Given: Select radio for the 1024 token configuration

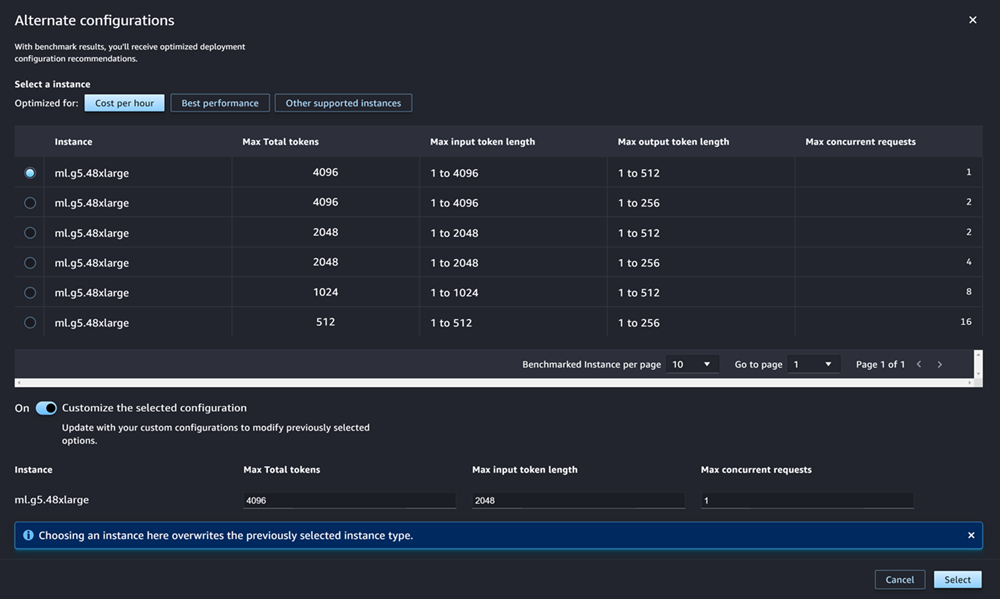Looking at the screenshot, I should pyautogui.click(x=29, y=292).
